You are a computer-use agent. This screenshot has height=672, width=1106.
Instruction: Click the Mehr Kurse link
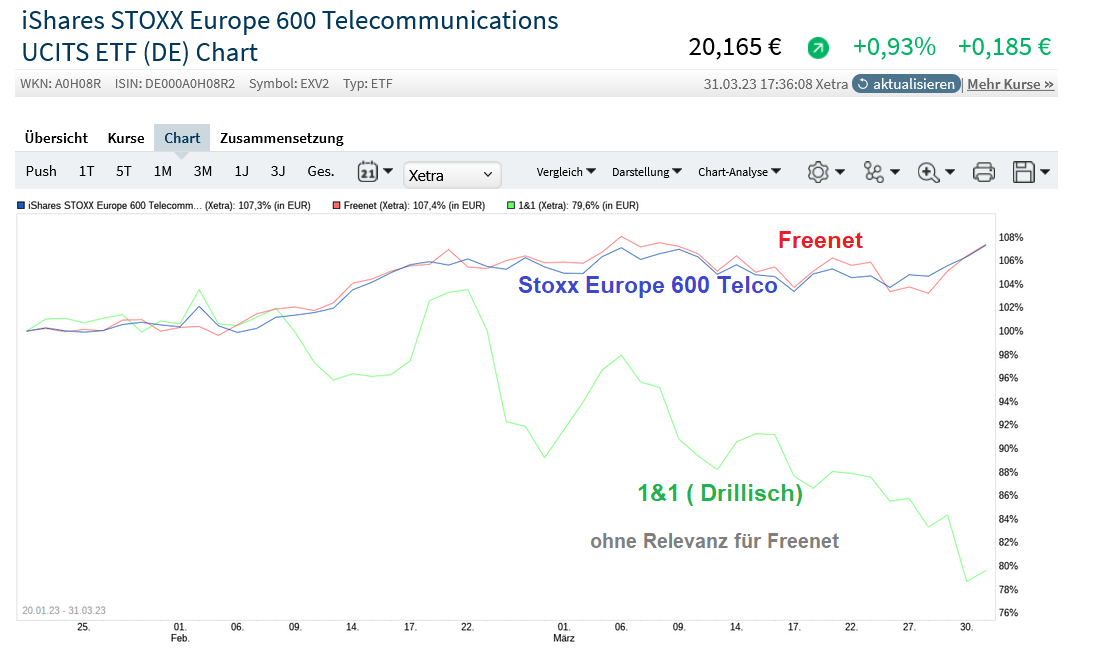pyautogui.click(x=1010, y=84)
